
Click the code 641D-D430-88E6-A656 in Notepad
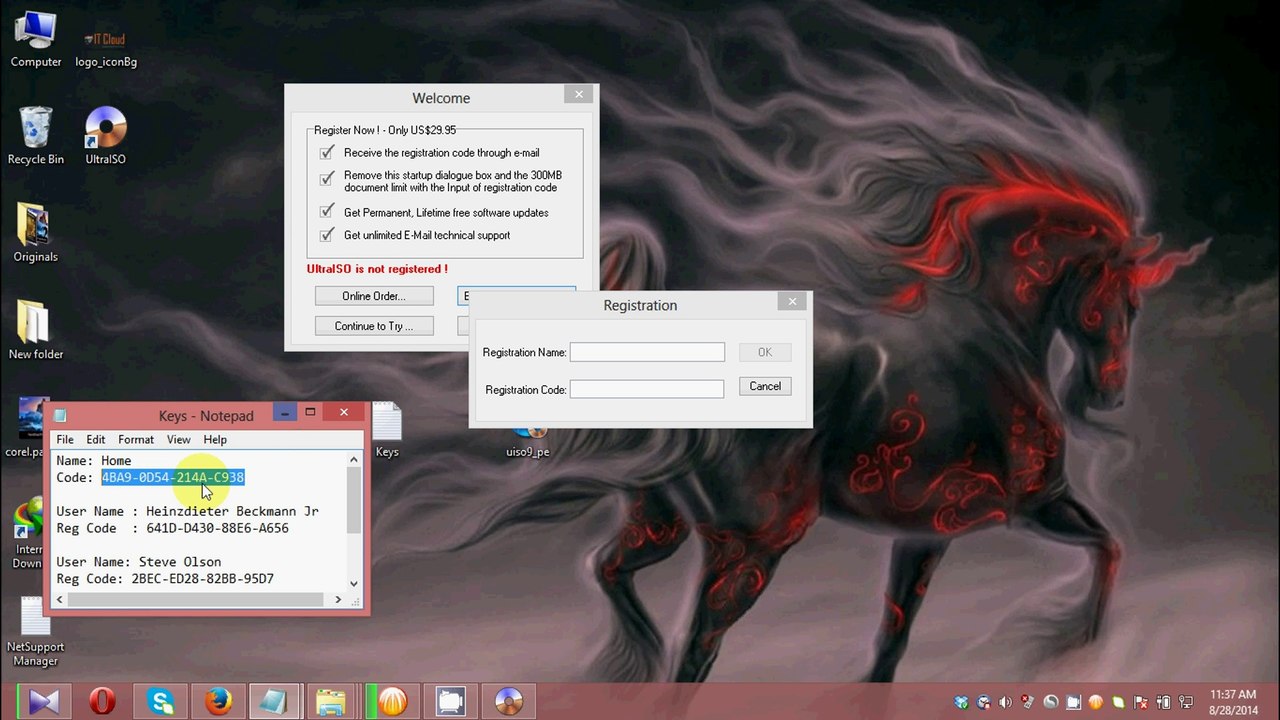pyautogui.click(x=218, y=528)
